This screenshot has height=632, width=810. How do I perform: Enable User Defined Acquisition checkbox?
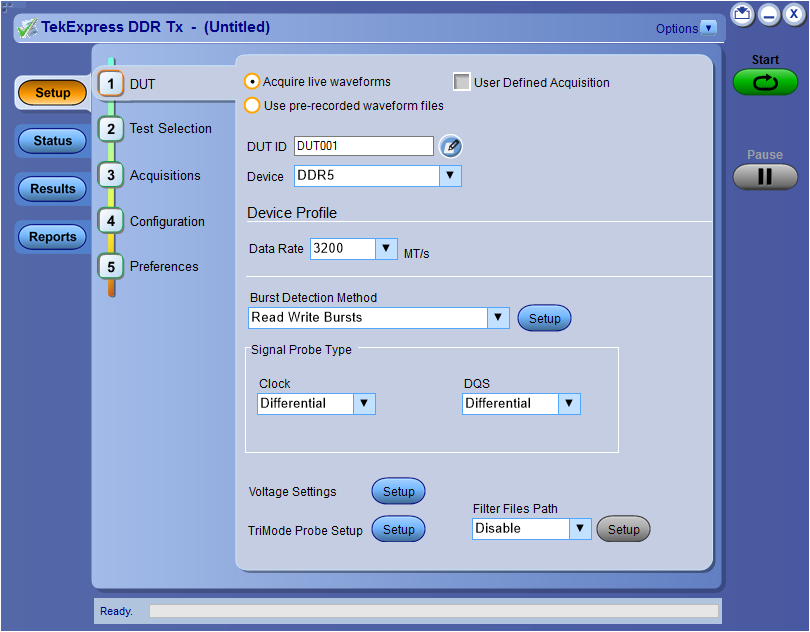(462, 83)
